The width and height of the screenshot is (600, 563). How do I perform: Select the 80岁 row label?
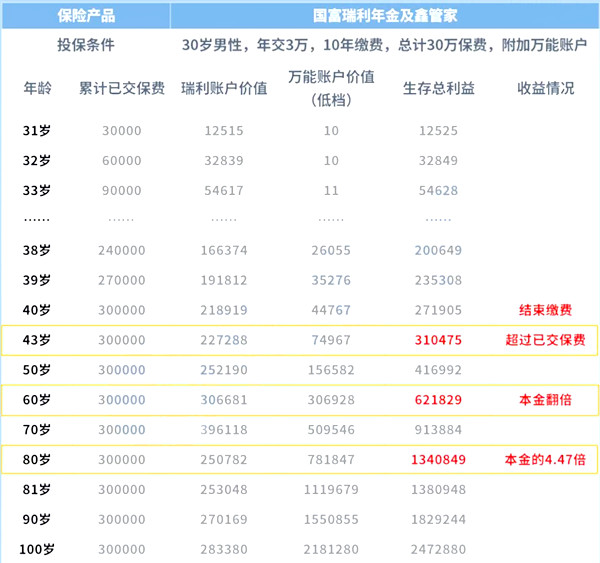click(x=37, y=459)
